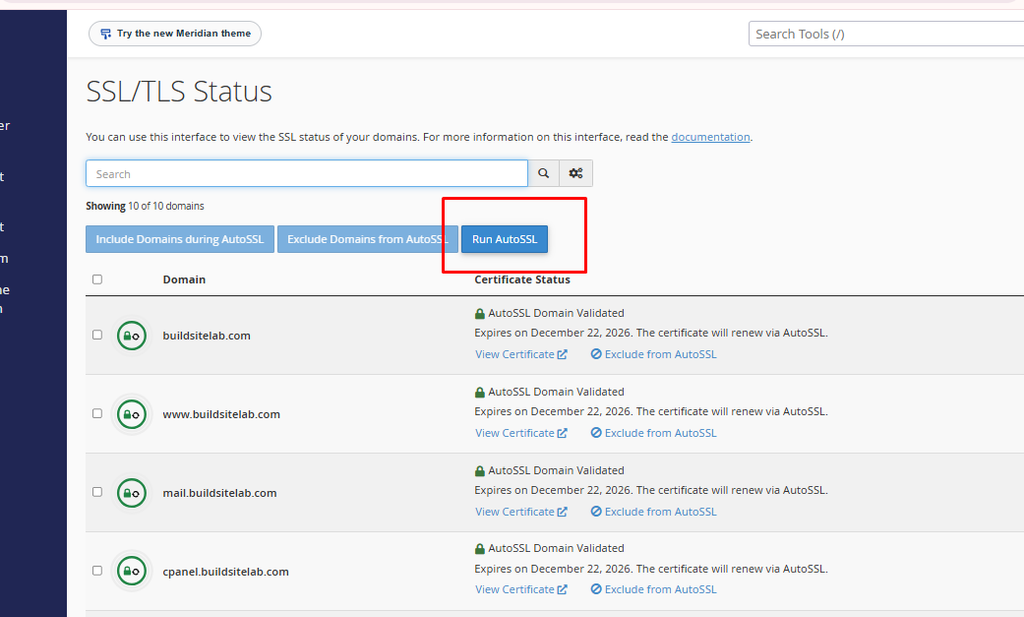Screen dimensions: 1024x617
Task: Focus the Search Tools field
Action: point(886,34)
